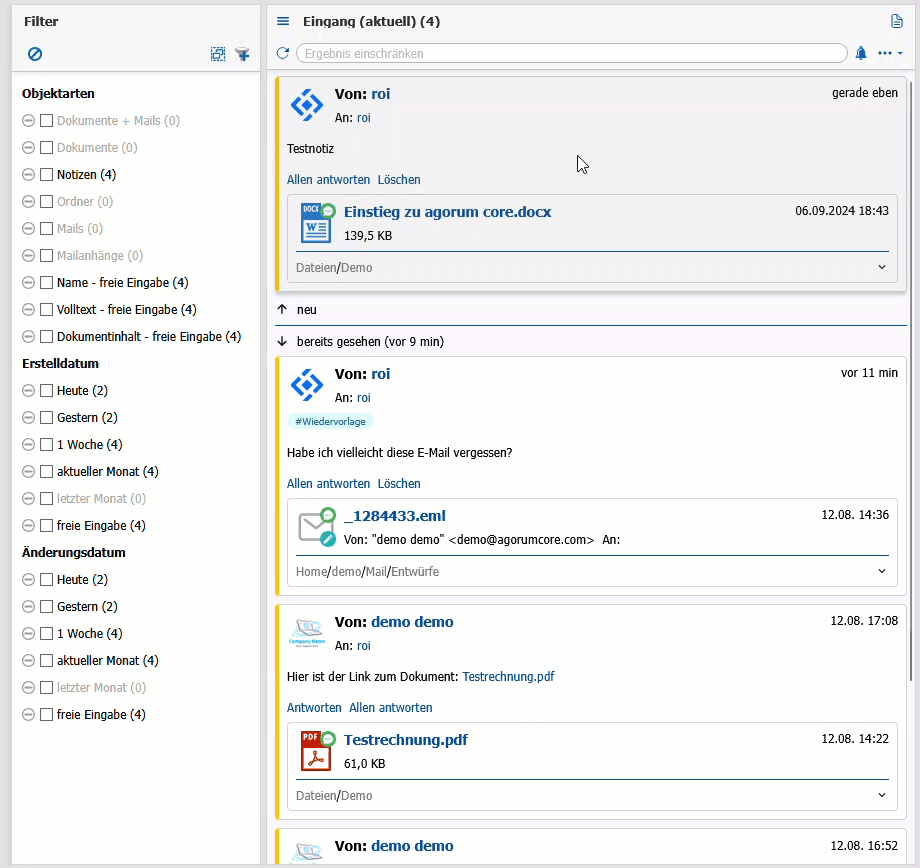The width and height of the screenshot is (920, 868).
Task: Click the down arrow beside bereits gesehen
Action: coord(282,341)
